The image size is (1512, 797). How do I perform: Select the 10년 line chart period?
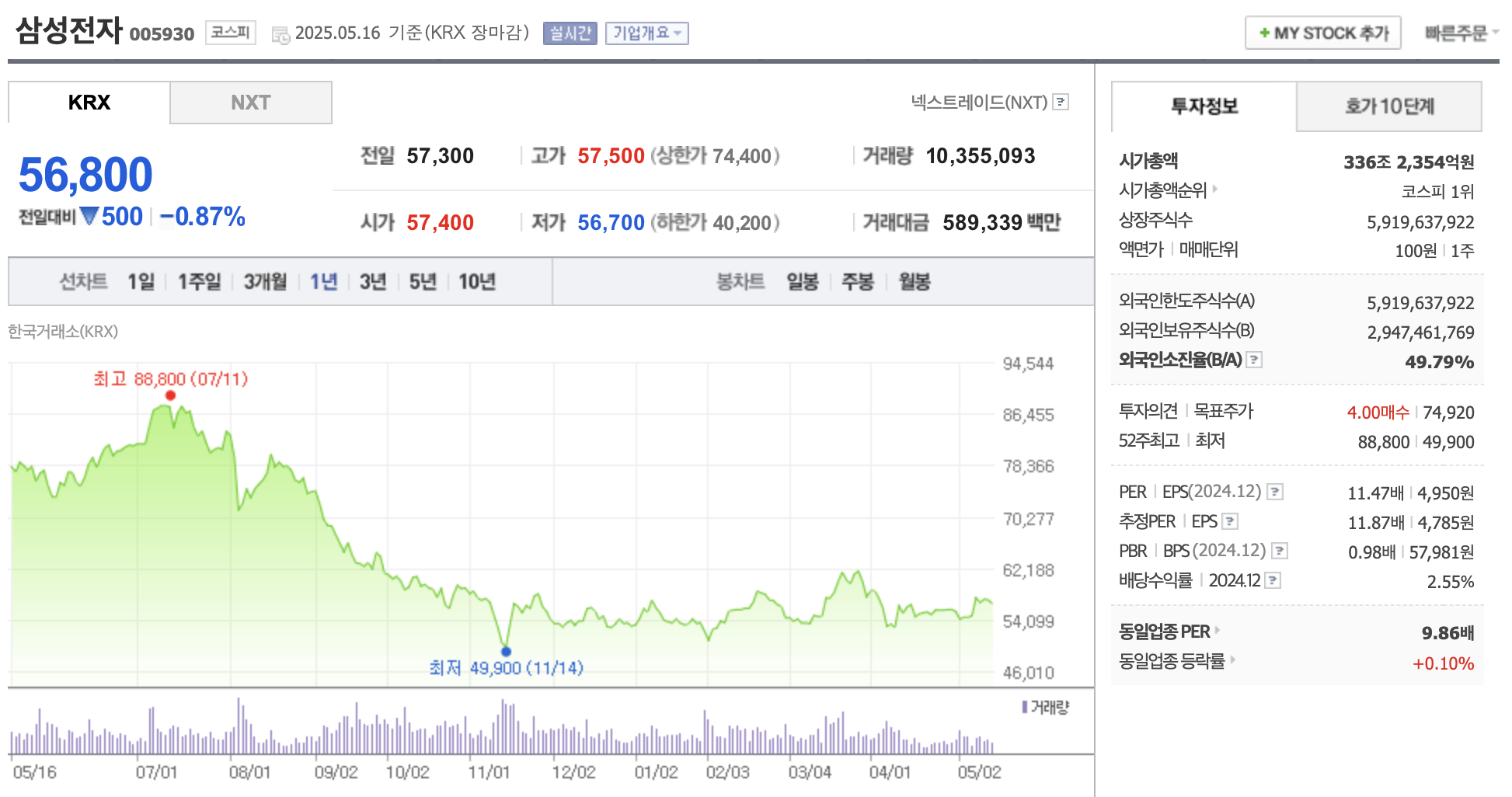pyautogui.click(x=477, y=281)
